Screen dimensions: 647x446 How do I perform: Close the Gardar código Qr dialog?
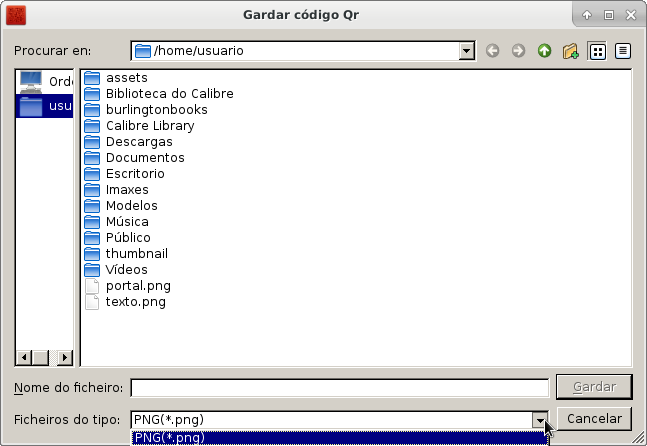(x=631, y=15)
